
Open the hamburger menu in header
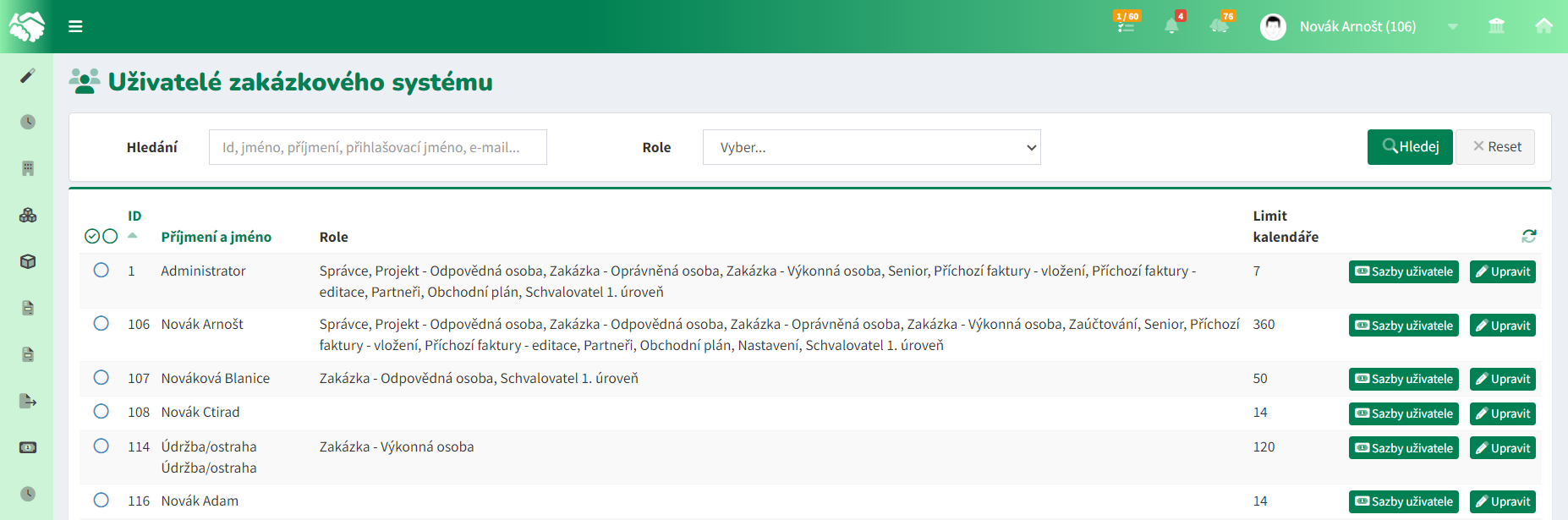[x=75, y=26]
